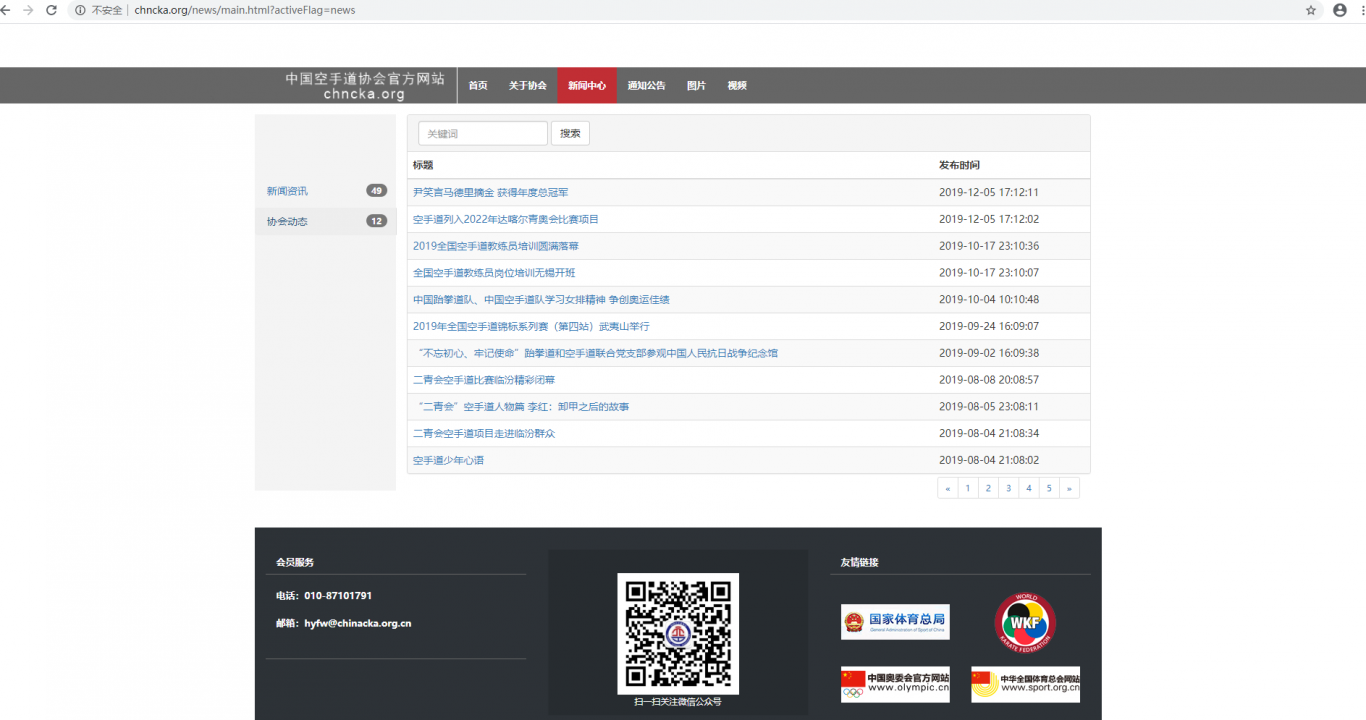Click the not secure info icon
This screenshot has width=1366, height=720.
coord(79,10)
